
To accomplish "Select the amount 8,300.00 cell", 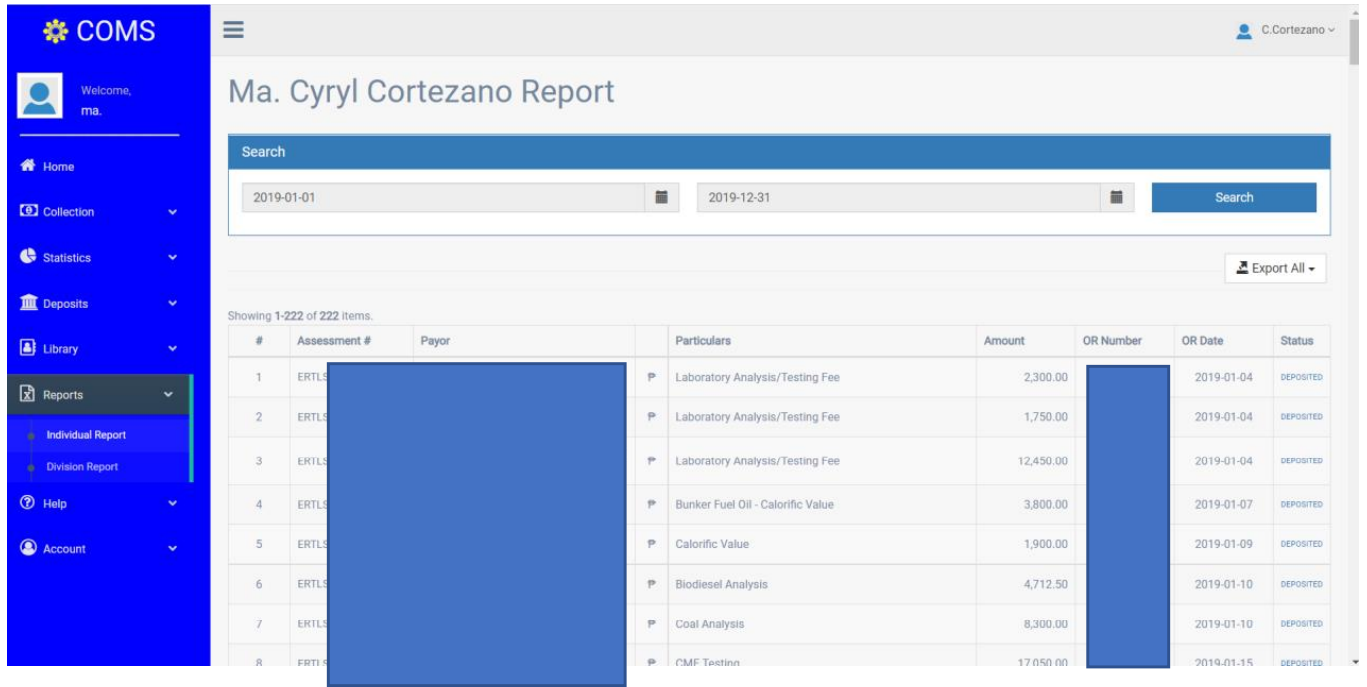I will click(x=1023, y=624).
